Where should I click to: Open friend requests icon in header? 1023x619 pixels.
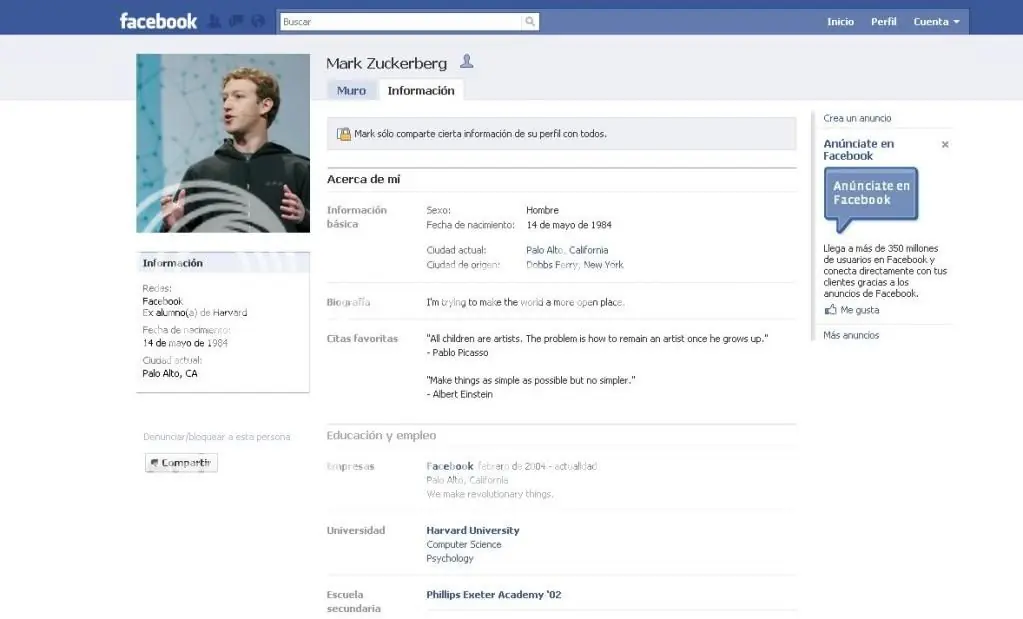tap(214, 22)
